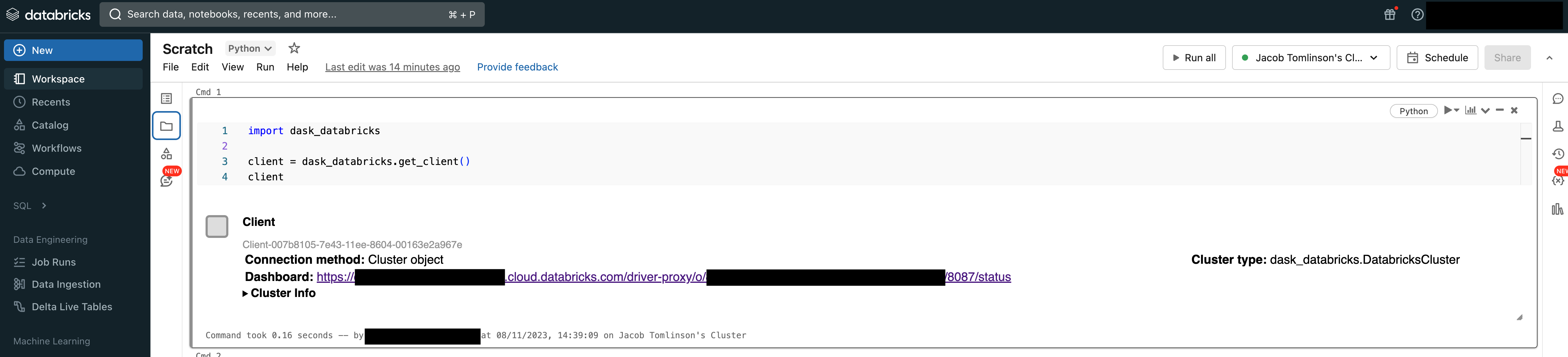Open the Dask dashboard status link
This screenshot has height=357, width=1568.
click(x=664, y=277)
